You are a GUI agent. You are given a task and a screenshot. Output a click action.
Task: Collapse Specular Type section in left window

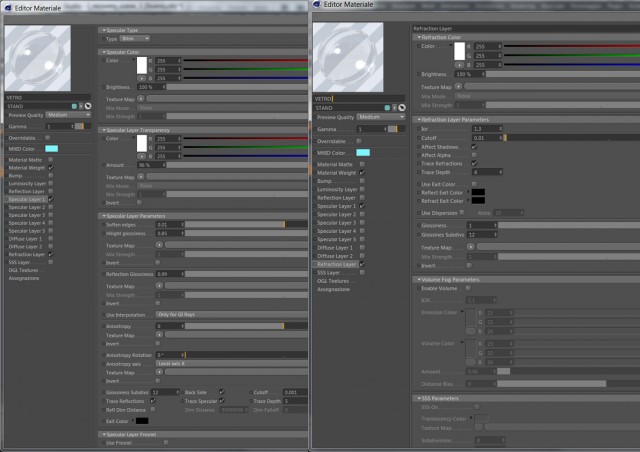pos(104,30)
